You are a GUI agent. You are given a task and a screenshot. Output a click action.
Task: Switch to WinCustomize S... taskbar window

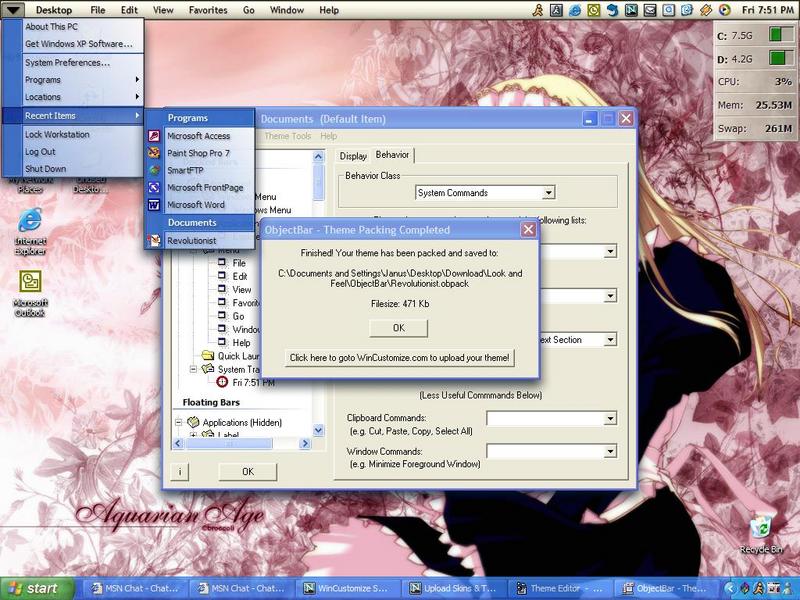click(348, 589)
